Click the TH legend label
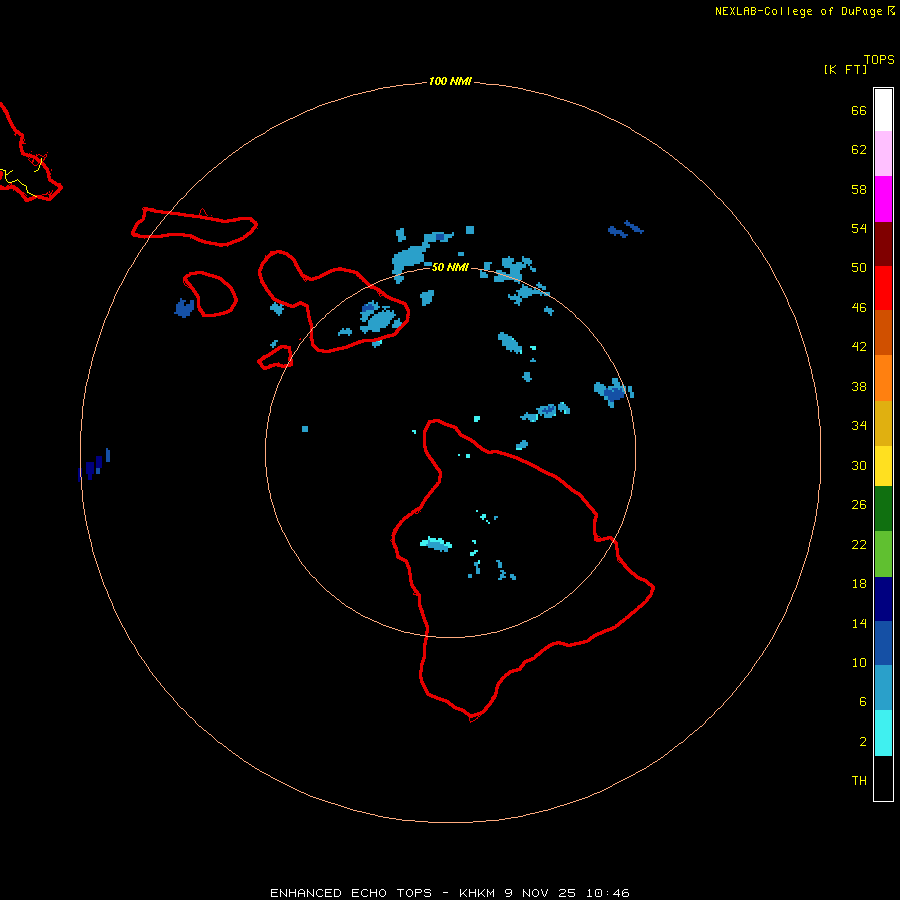Screen dimensions: 900x900 click(x=859, y=780)
